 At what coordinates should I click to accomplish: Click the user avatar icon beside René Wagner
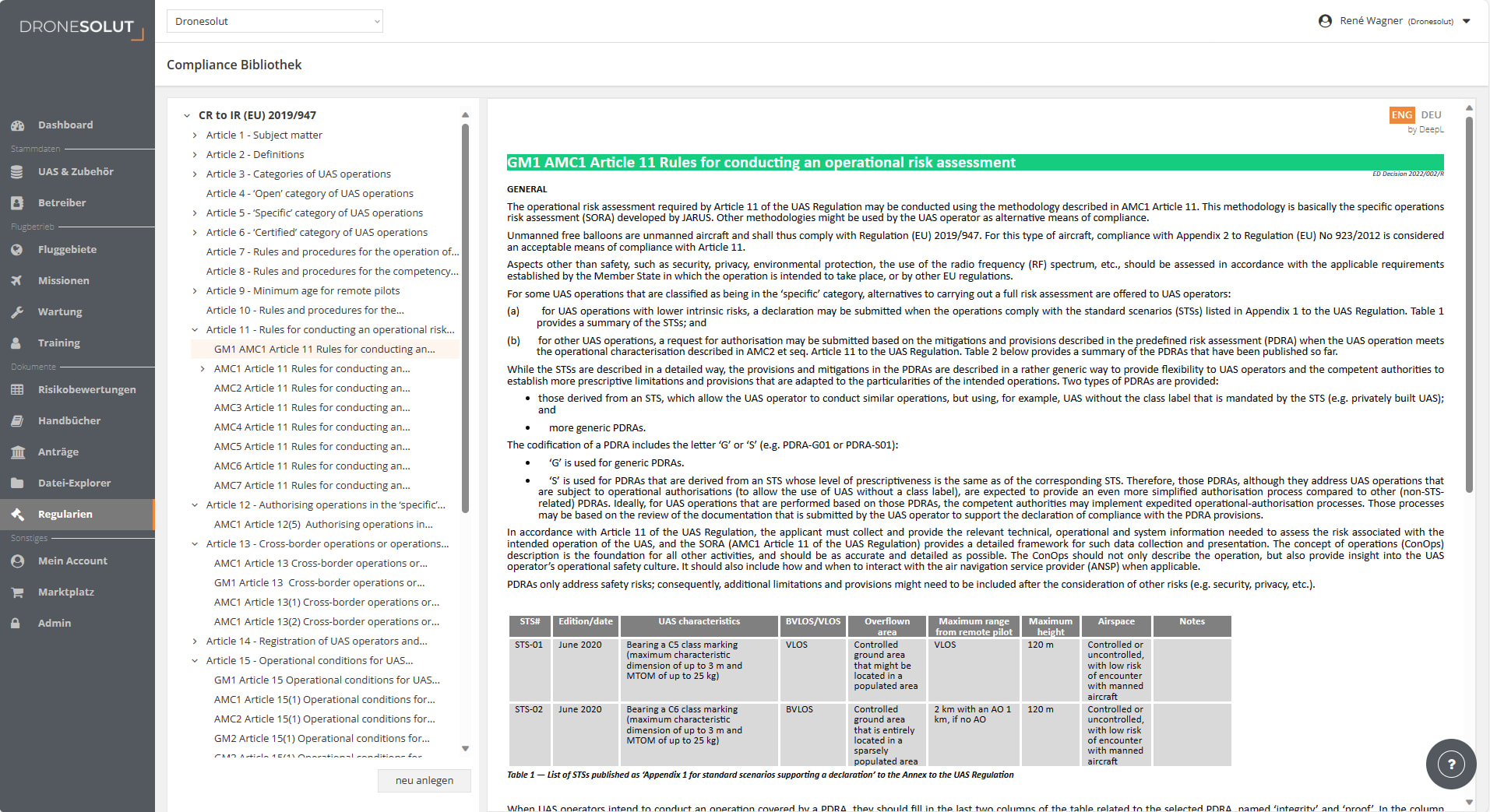click(1325, 21)
